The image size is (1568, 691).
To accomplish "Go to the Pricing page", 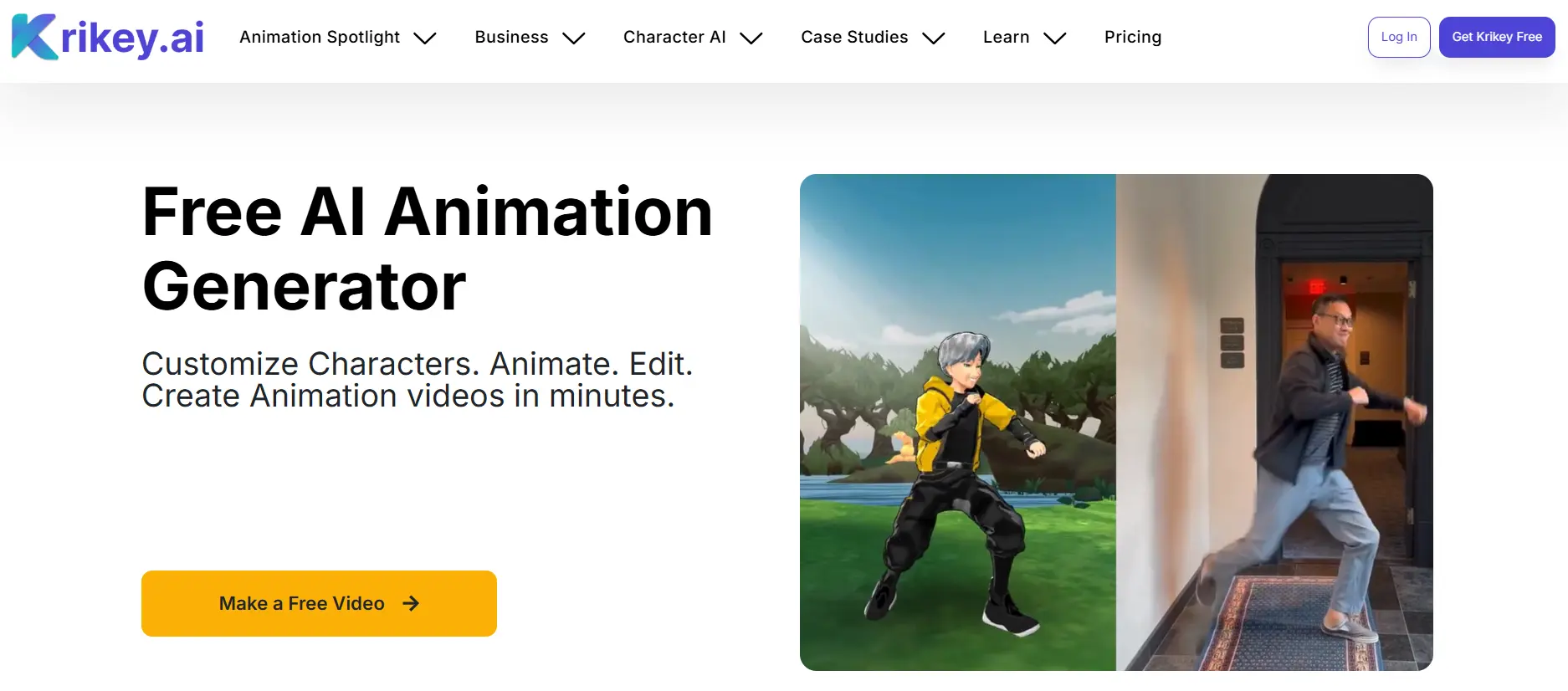I will click(x=1132, y=37).
